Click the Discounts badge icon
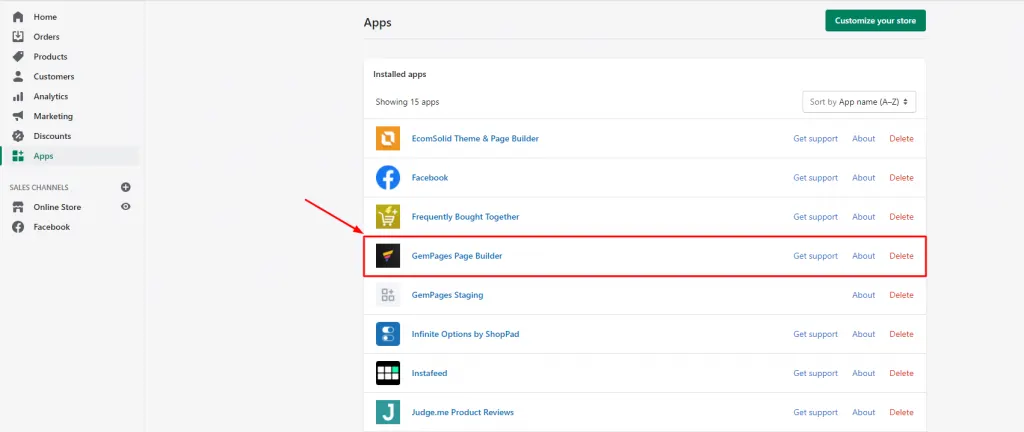This screenshot has width=1024, height=432. point(18,136)
